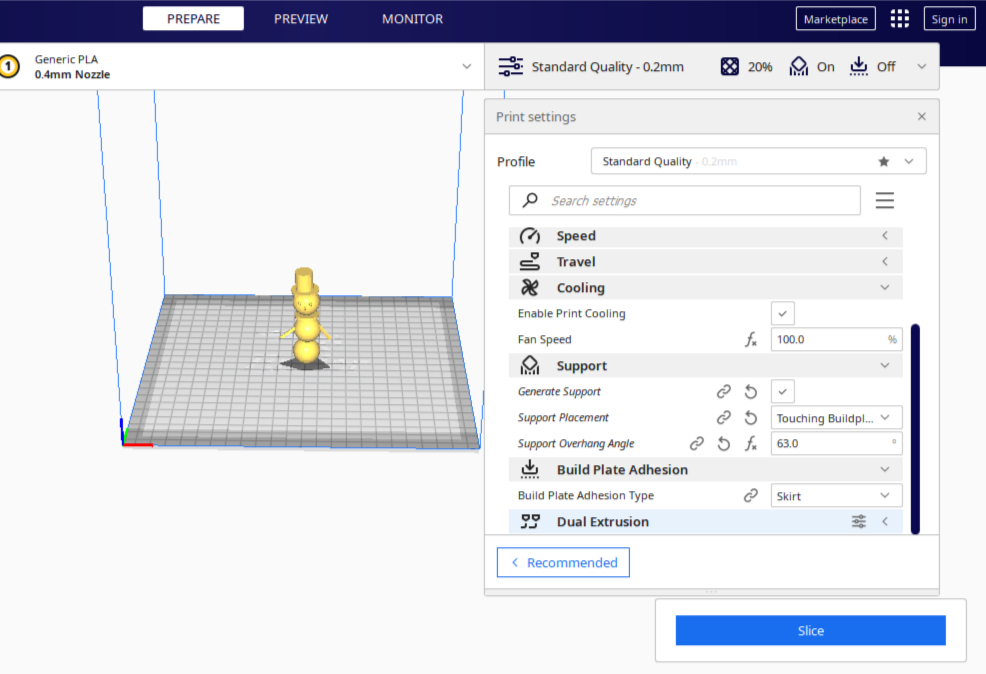986x674 pixels.
Task: Click the Sign in button
Action: [x=949, y=19]
